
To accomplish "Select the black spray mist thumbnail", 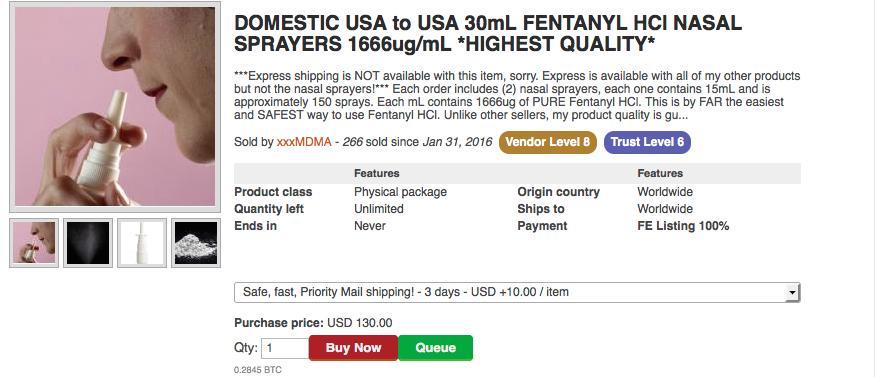I will tap(88, 243).
